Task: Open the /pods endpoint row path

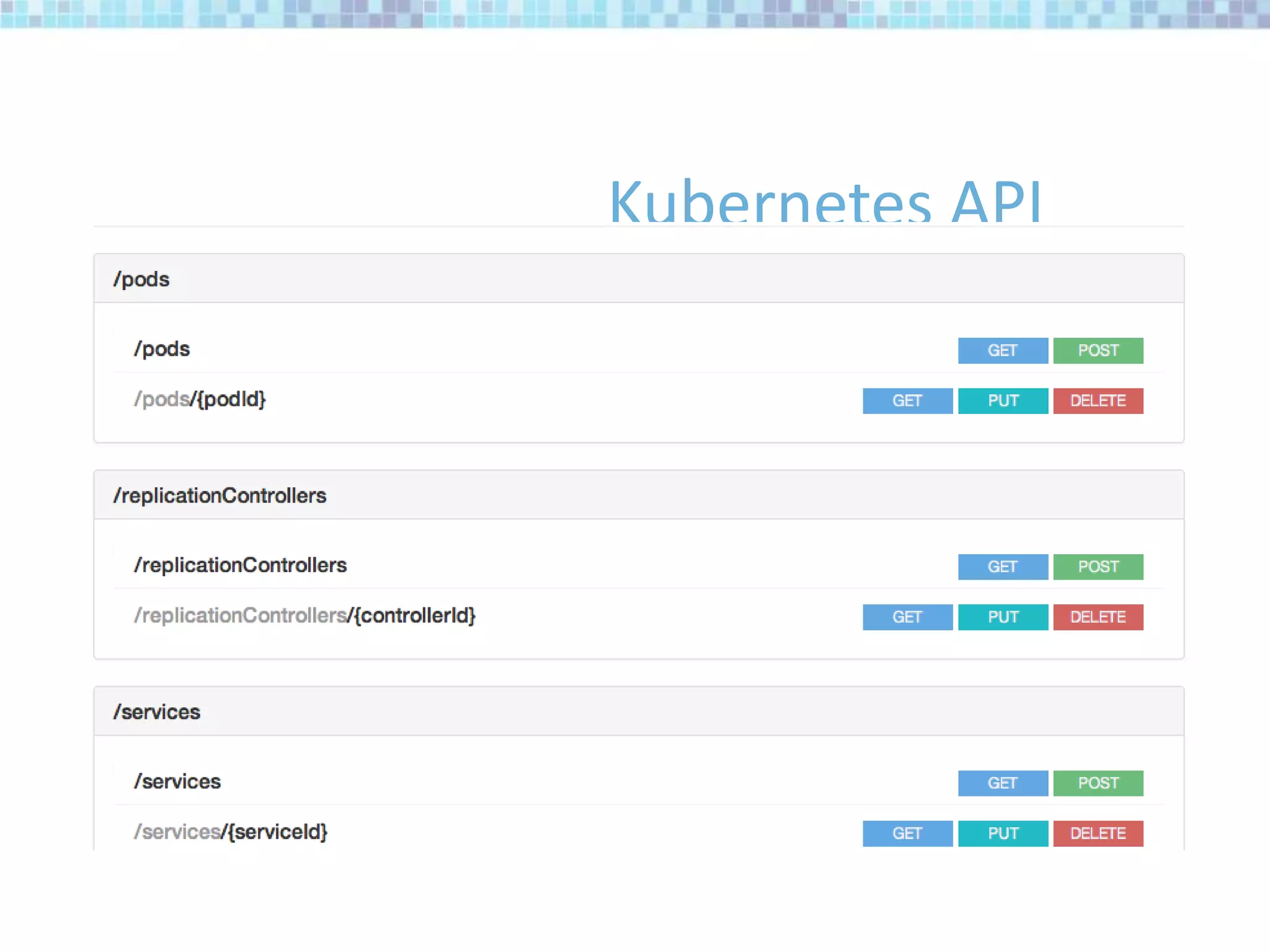Action: 162,349
